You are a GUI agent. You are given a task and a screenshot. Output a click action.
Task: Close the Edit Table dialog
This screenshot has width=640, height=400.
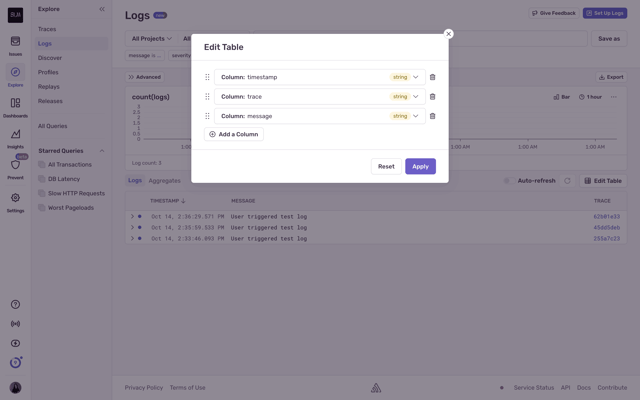coord(448,34)
